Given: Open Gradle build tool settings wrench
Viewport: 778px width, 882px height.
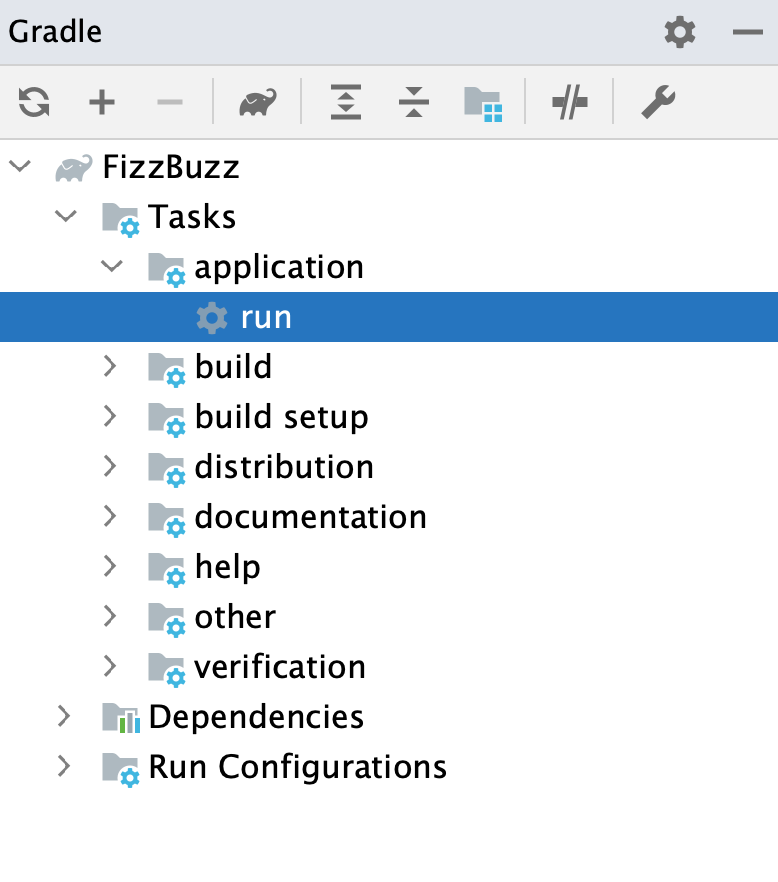Looking at the screenshot, I should (x=658, y=102).
